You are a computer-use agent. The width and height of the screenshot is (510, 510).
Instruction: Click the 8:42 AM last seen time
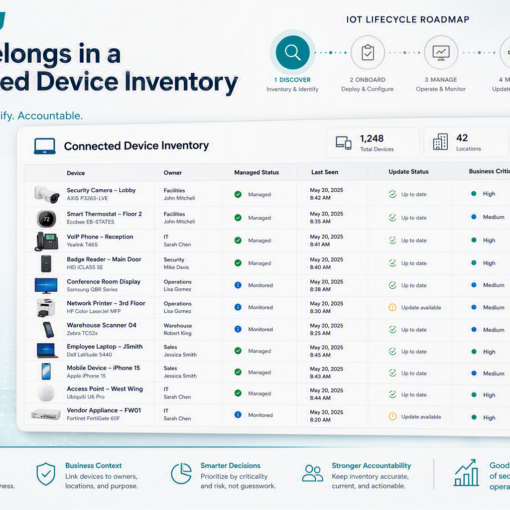tap(320, 198)
